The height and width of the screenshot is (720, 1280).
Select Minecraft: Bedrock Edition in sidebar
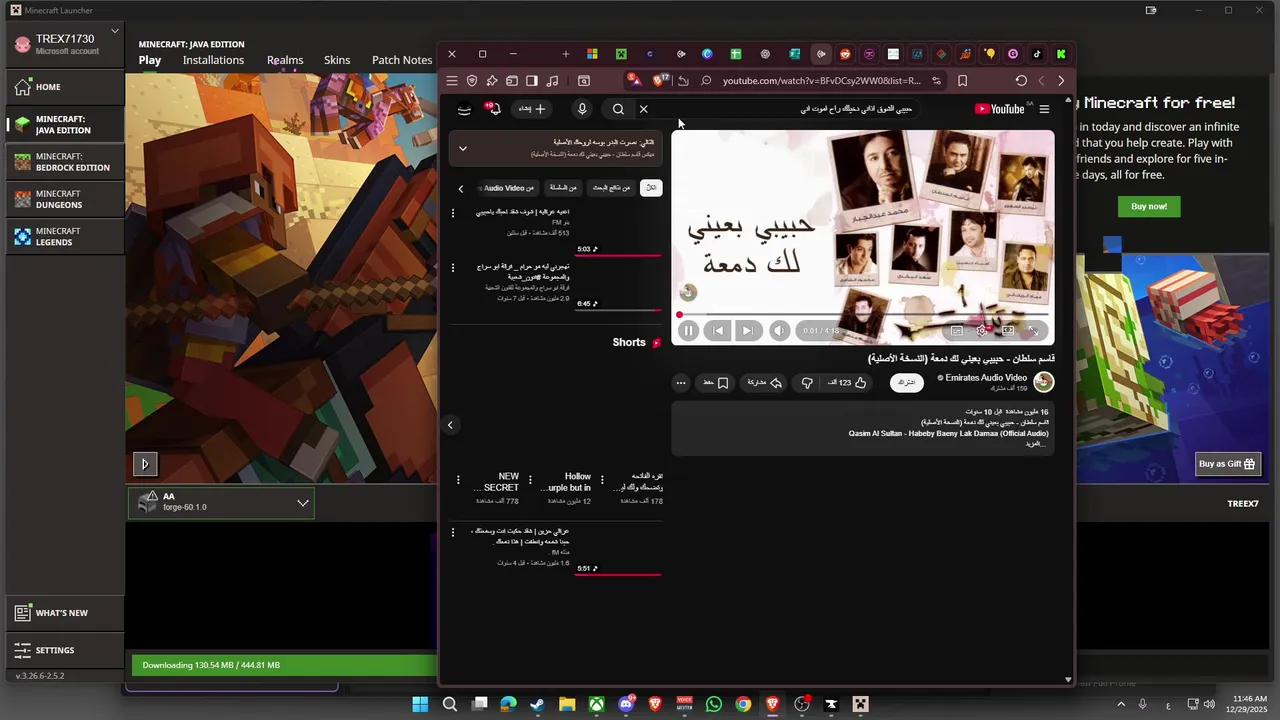[65, 162]
